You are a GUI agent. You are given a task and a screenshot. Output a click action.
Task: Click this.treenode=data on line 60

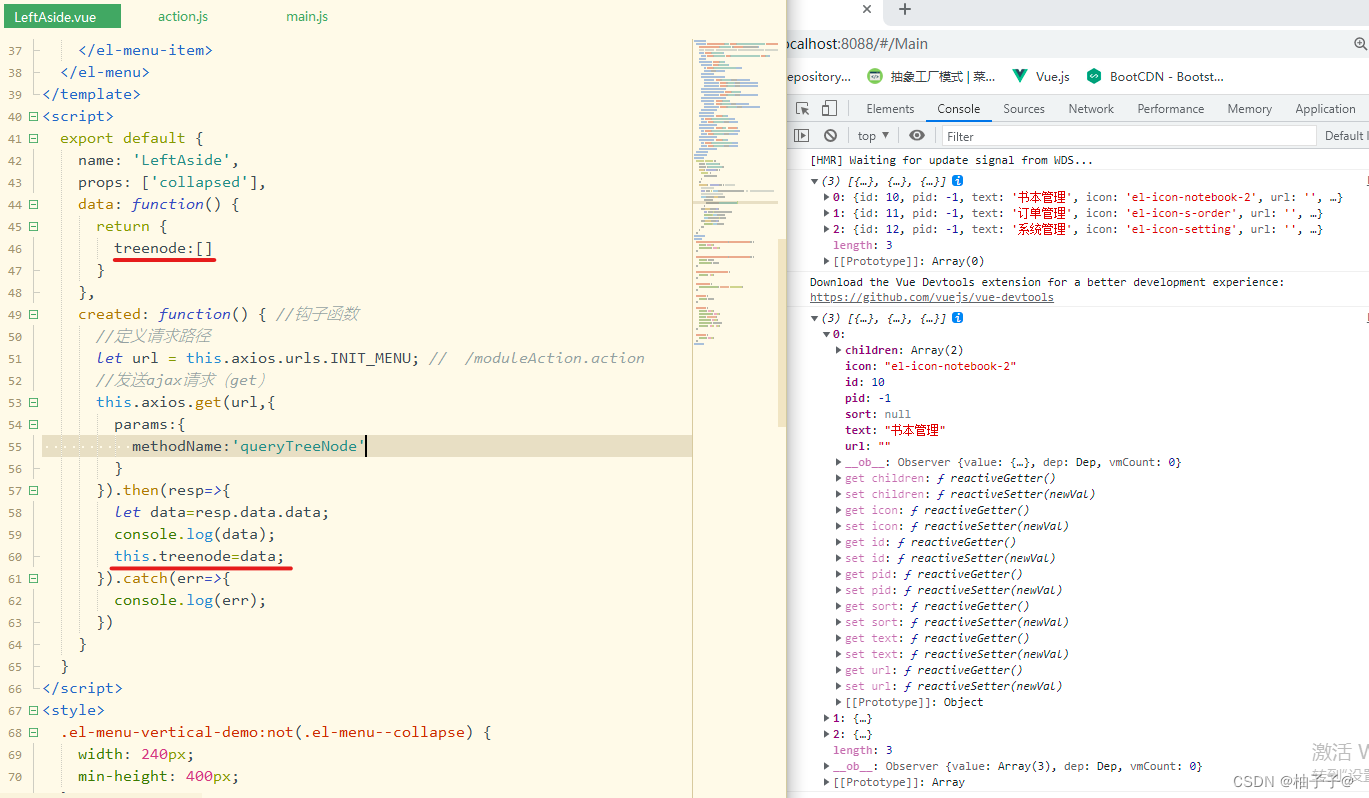(199, 556)
